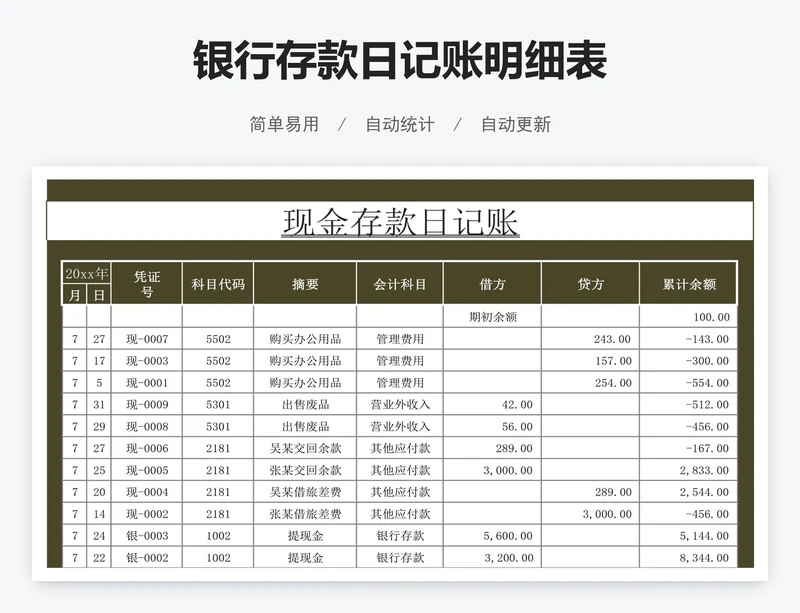Viewport: 800px width, 613px height.
Task: Select the 借方 column header
Action: 492,284
